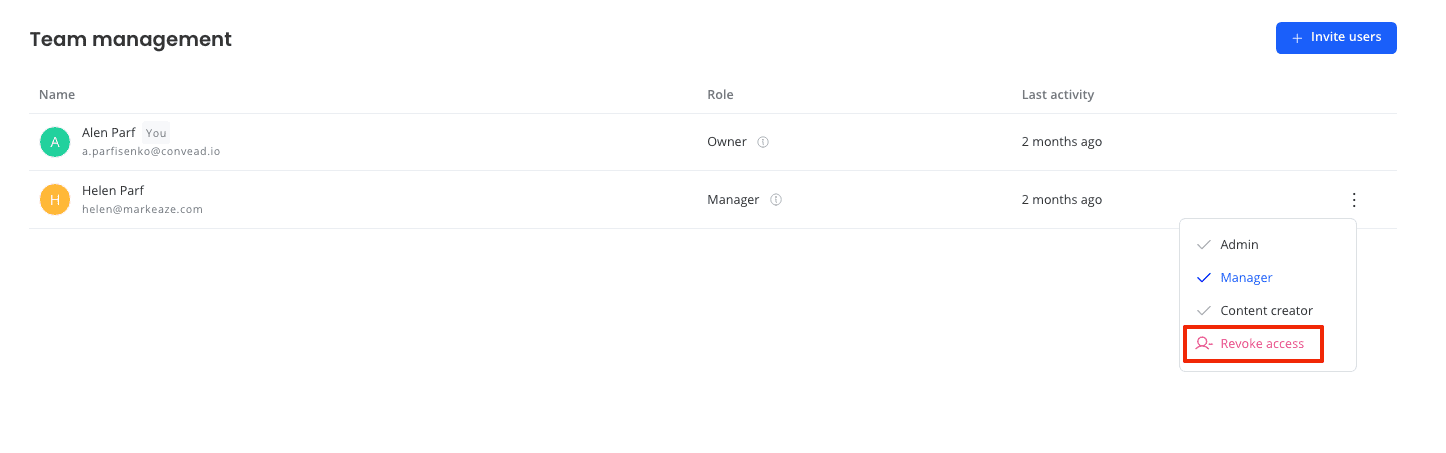Click the Invite users button

[x=1336, y=38]
